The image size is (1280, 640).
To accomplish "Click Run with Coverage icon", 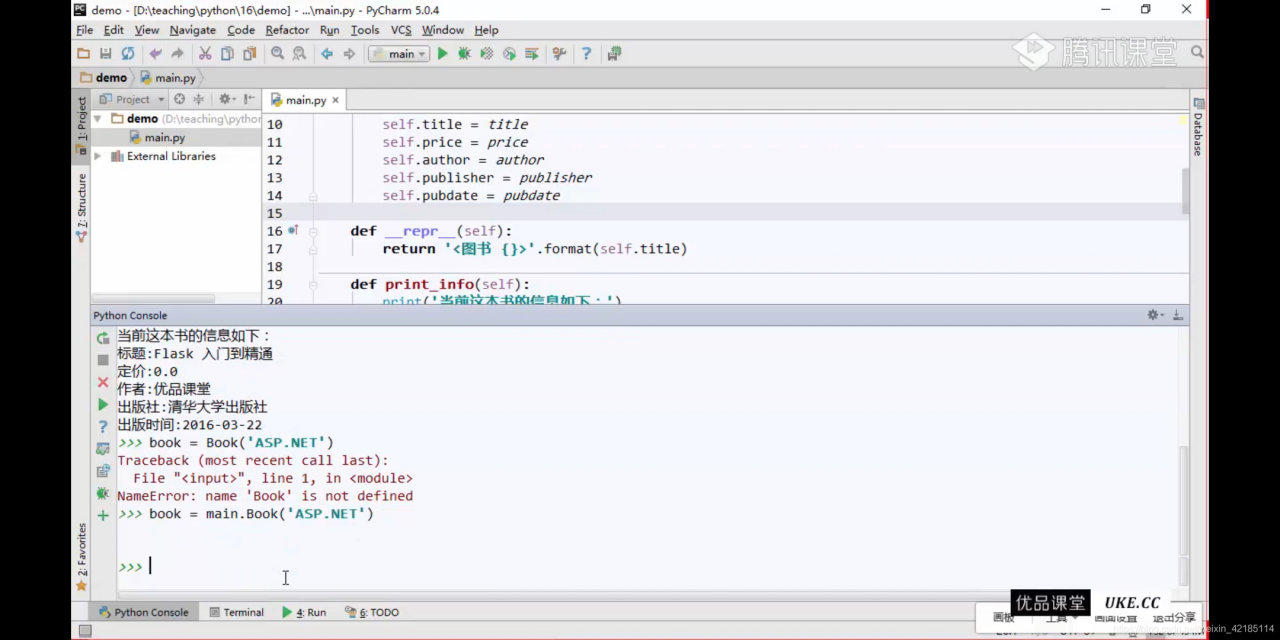I will (487, 54).
